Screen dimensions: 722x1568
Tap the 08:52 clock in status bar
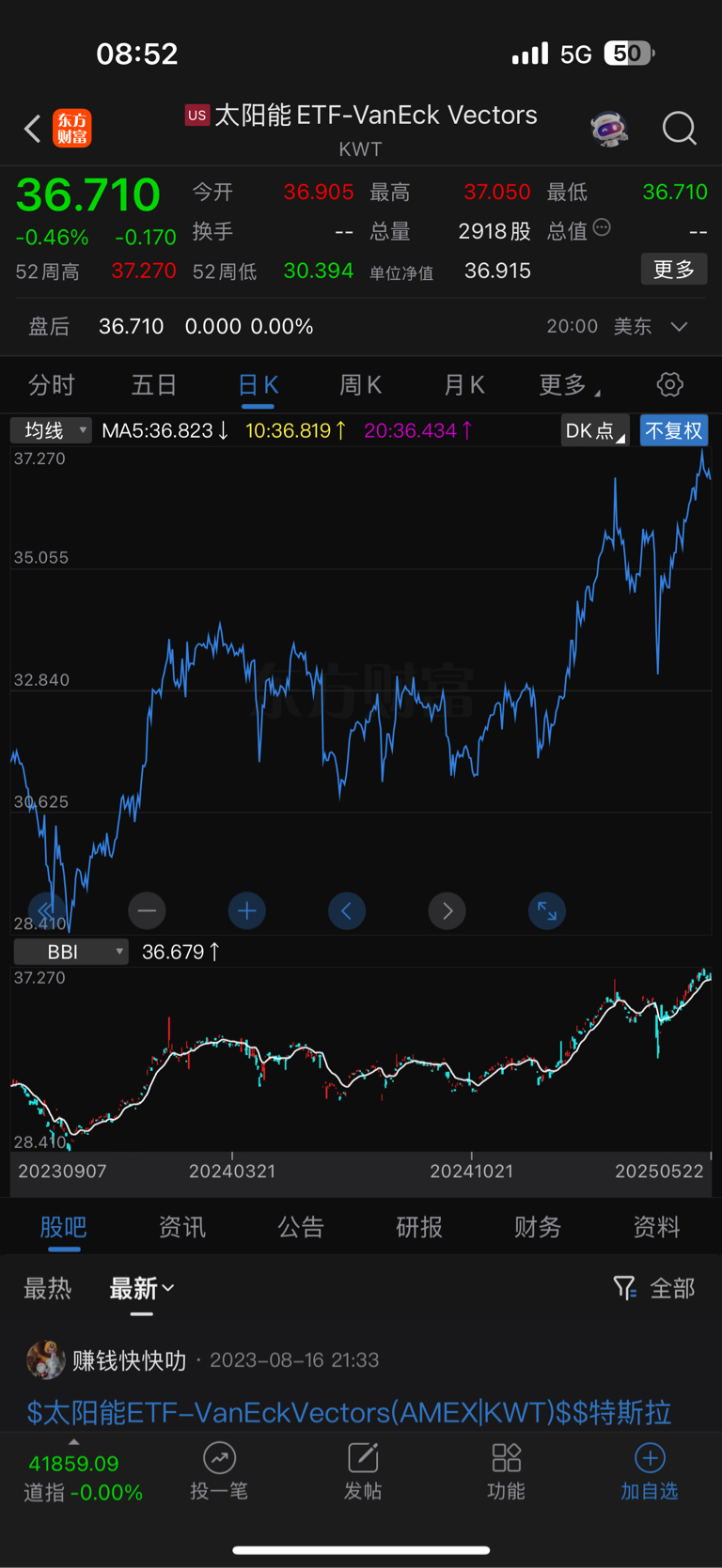pos(137,54)
